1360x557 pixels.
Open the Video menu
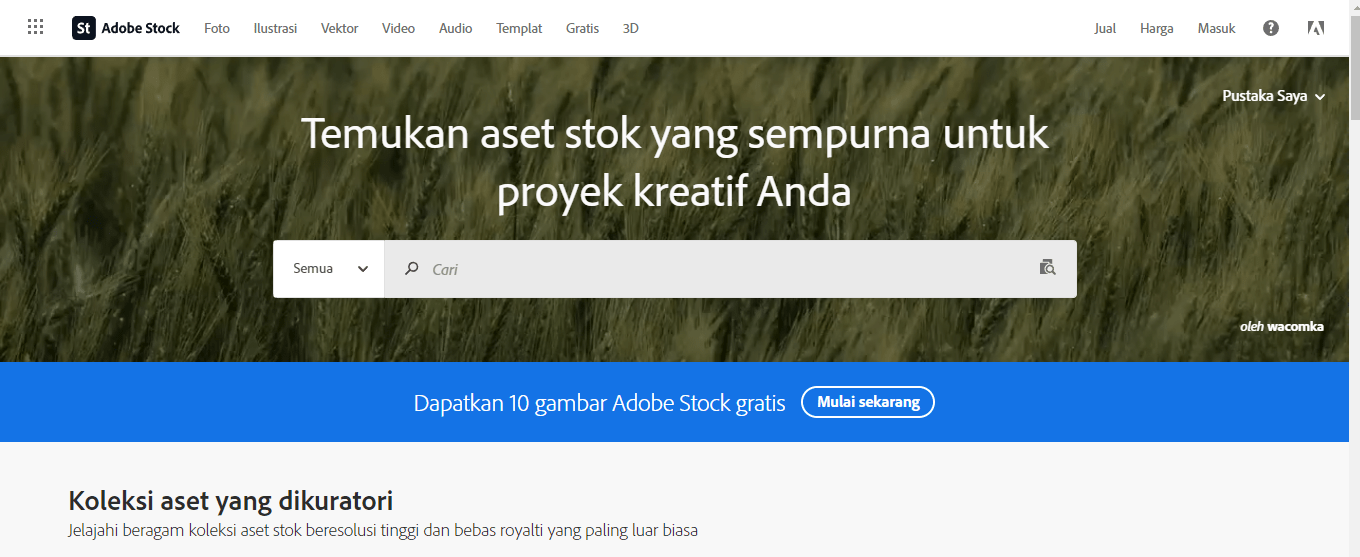398,28
